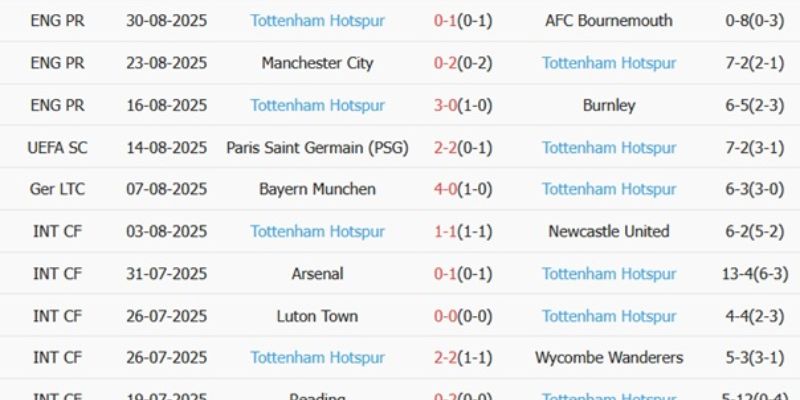
Task: Select the Ger LTC competition label
Action: pos(57,189)
